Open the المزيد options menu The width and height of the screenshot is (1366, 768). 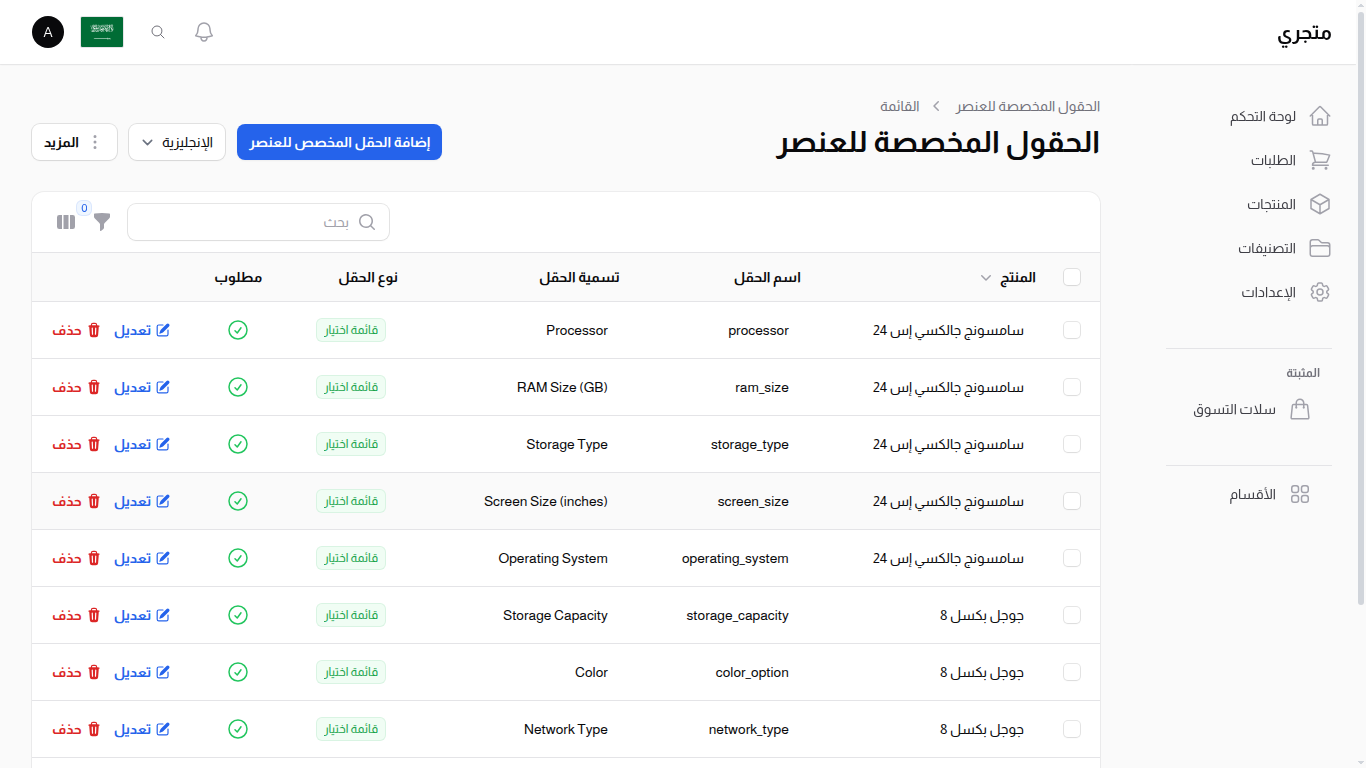click(74, 142)
